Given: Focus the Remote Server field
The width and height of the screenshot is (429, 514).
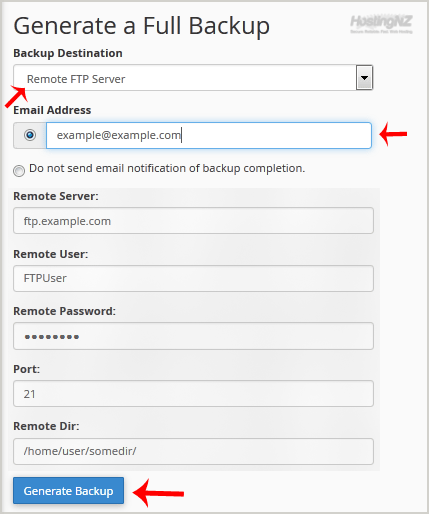Looking at the screenshot, I should click(193, 221).
